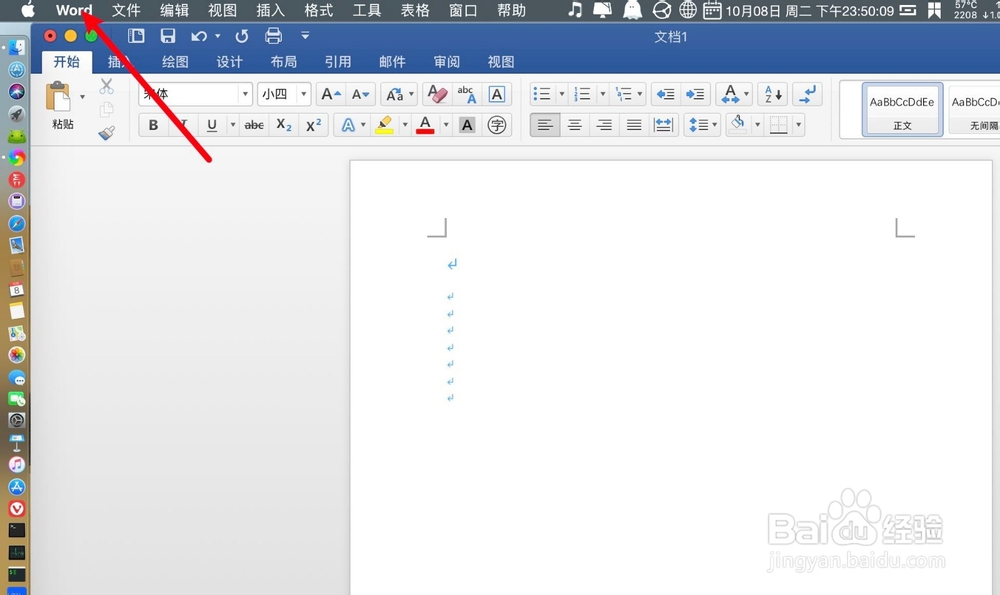Viewport: 1000px width, 595px height.
Task: Toggle left alignment button
Action: (x=545, y=124)
